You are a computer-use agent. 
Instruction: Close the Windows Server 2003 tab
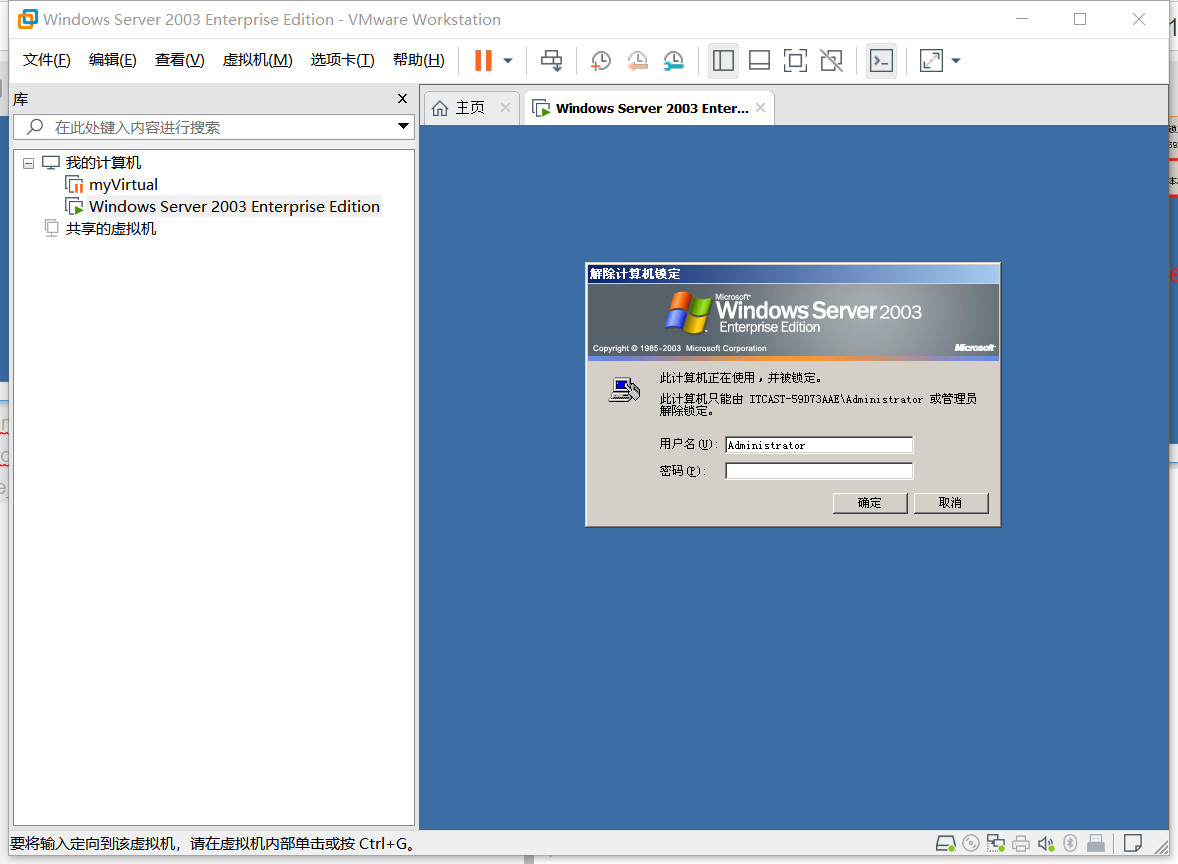coord(761,107)
